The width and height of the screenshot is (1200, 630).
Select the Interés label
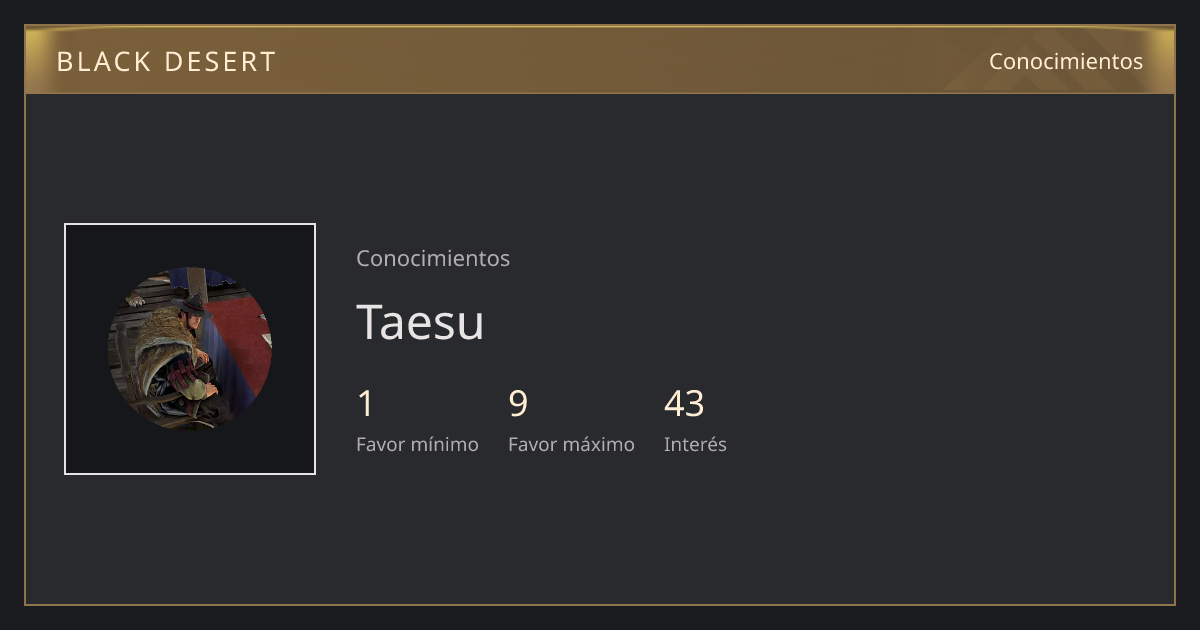(x=695, y=444)
